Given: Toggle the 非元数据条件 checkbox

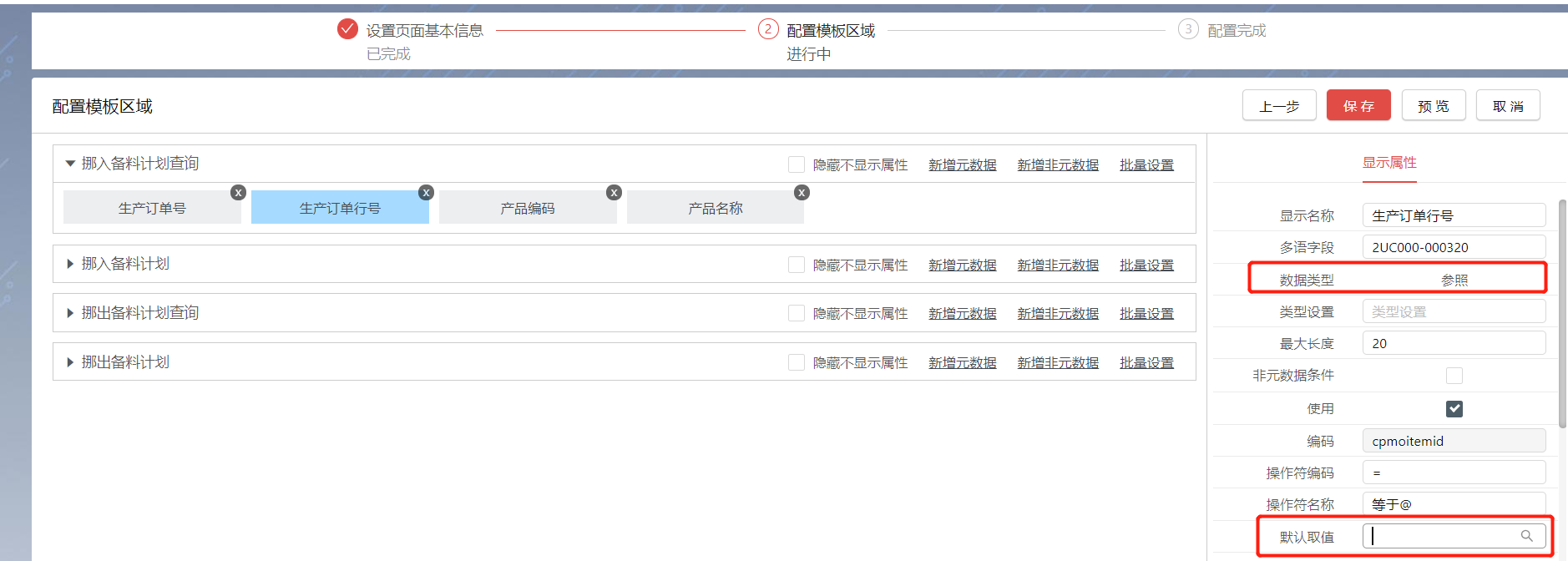Looking at the screenshot, I should click(1454, 376).
